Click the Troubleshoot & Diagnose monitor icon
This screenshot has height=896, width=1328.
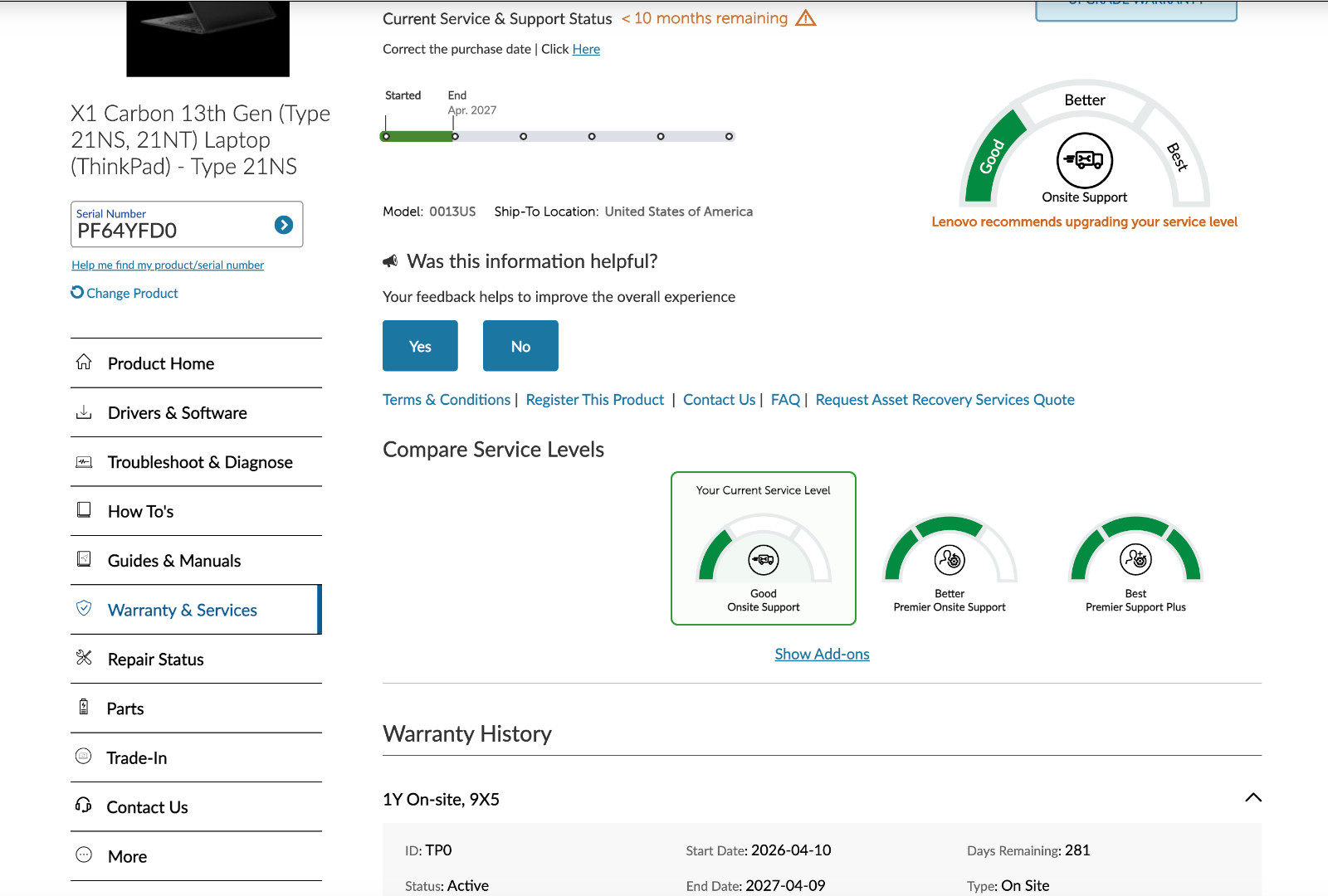point(84,461)
